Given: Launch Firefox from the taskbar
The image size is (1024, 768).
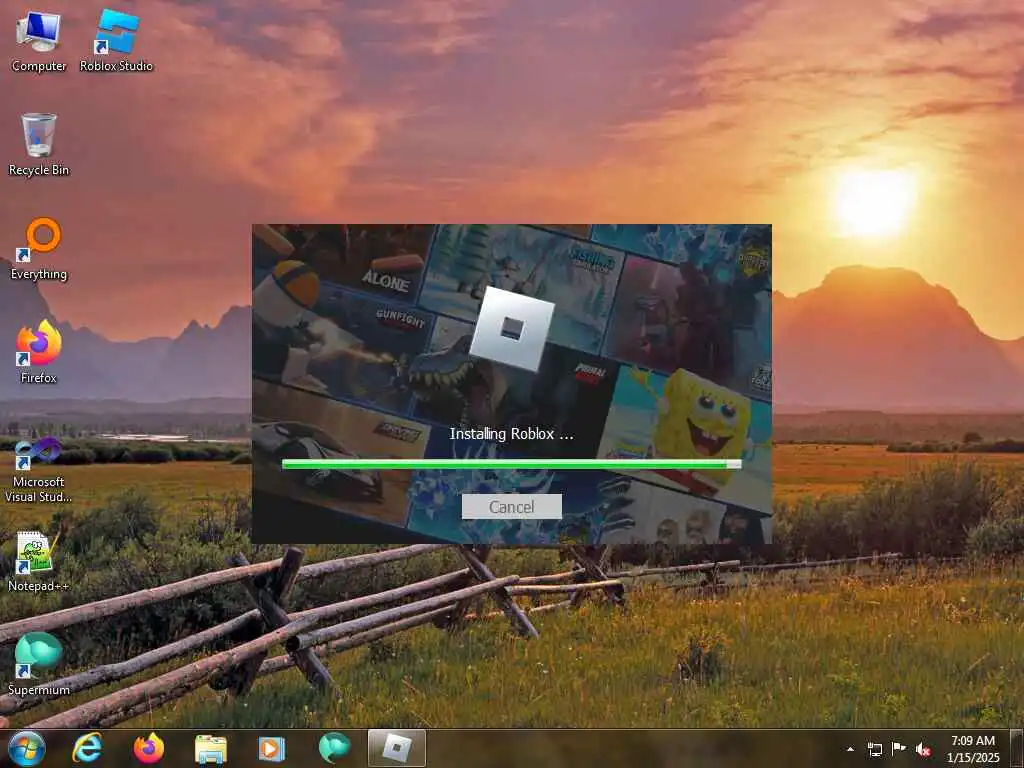Looking at the screenshot, I should point(149,748).
